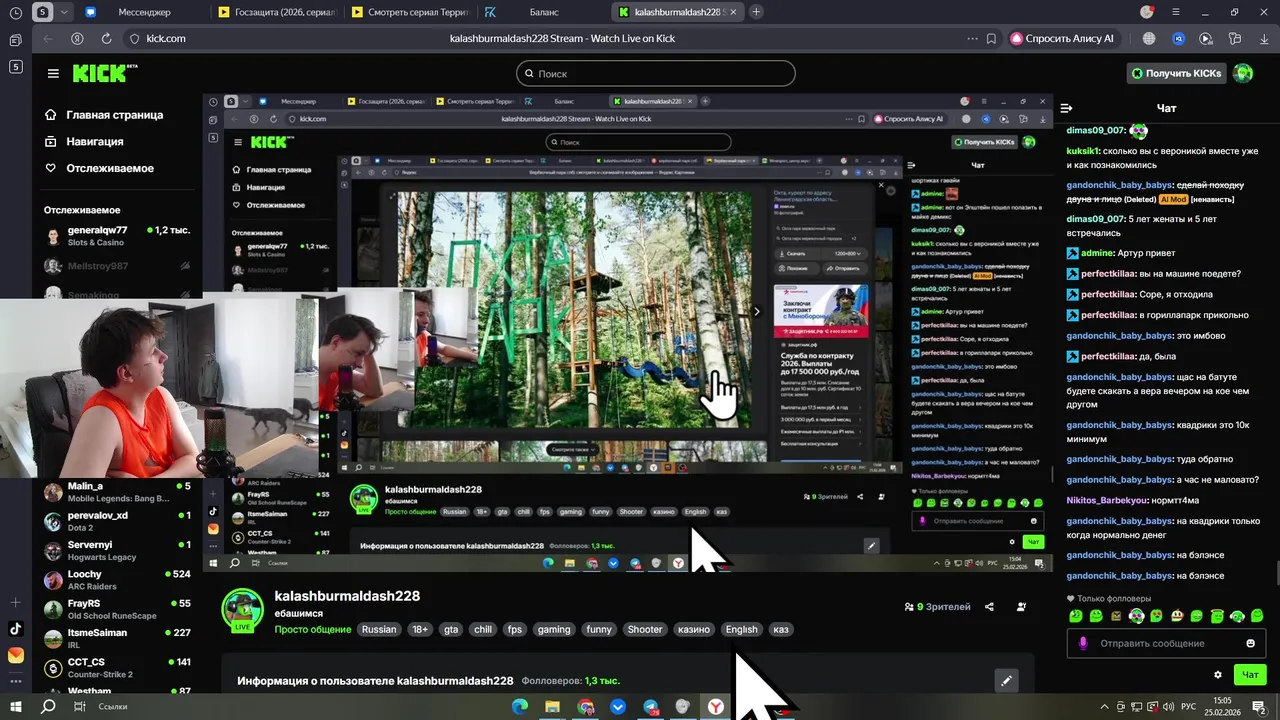The width and height of the screenshot is (1280, 720).
Task: Click the Получить KICKs button
Action: point(1176,73)
